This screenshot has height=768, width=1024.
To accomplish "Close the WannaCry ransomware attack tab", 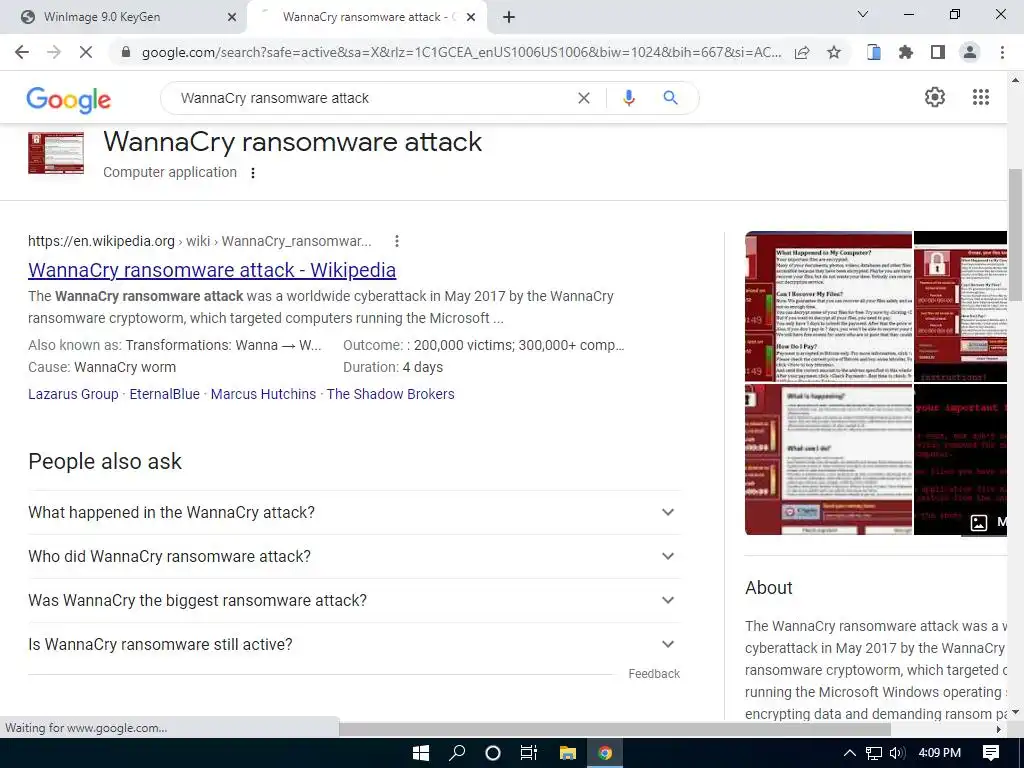I will click(471, 18).
